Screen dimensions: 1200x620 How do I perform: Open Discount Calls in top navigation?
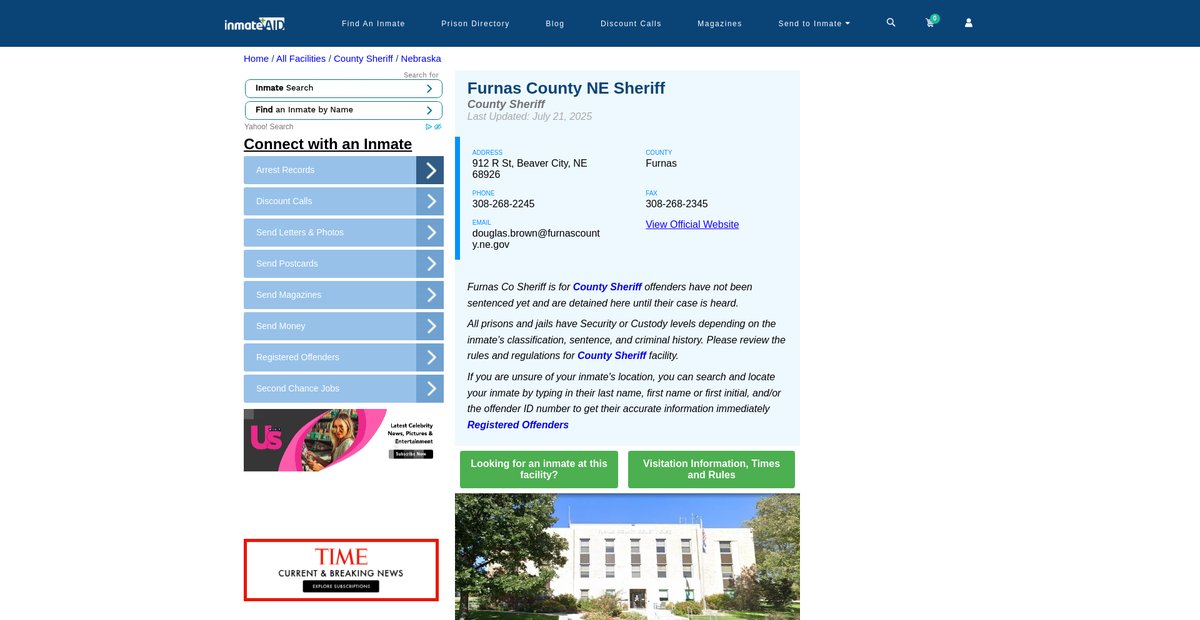[631, 23]
